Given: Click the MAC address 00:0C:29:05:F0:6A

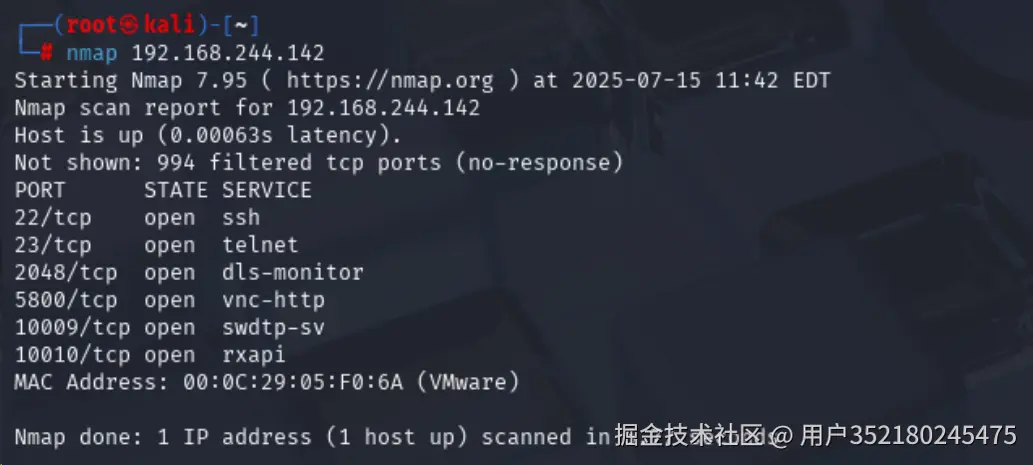Looking at the screenshot, I should pos(293,382).
